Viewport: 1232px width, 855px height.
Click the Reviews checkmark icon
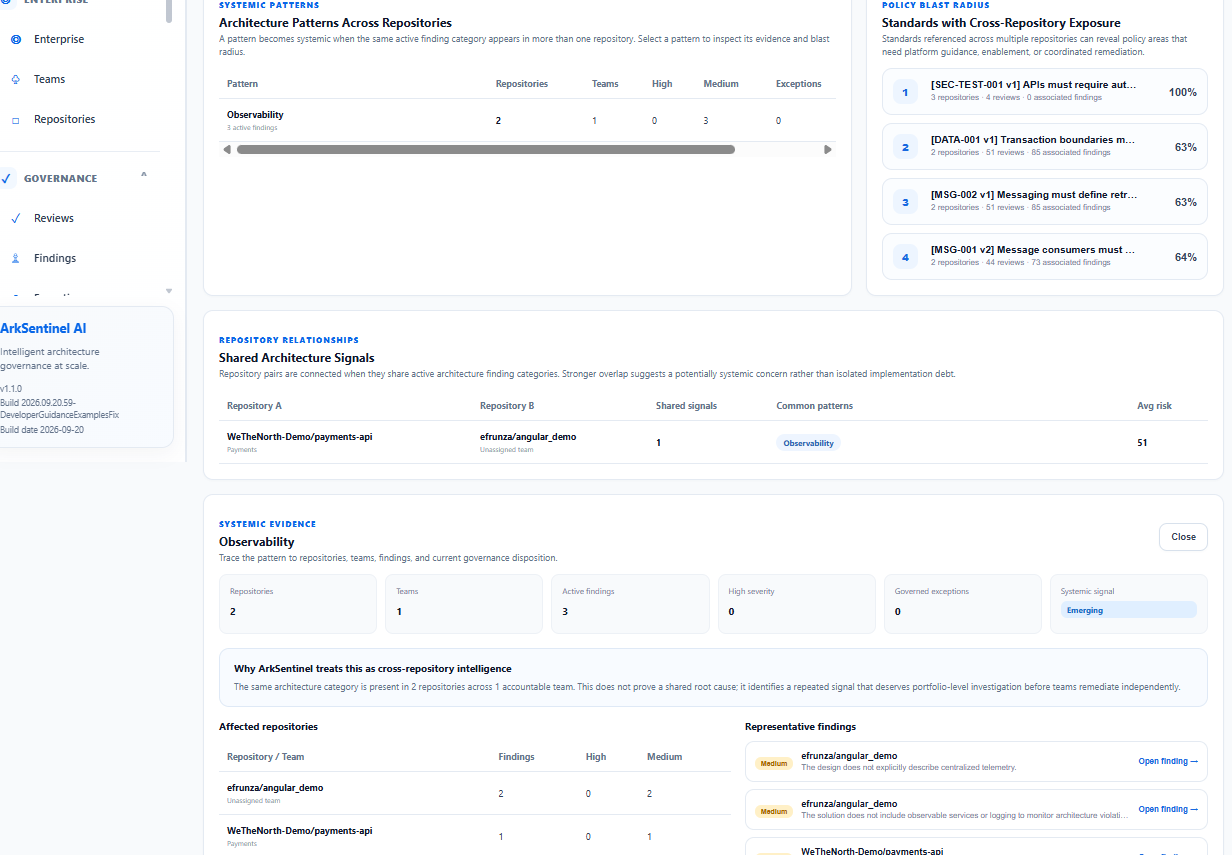click(x=15, y=218)
